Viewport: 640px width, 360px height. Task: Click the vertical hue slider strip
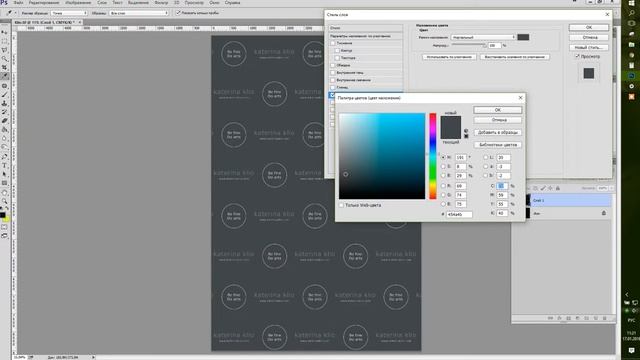pos(433,156)
